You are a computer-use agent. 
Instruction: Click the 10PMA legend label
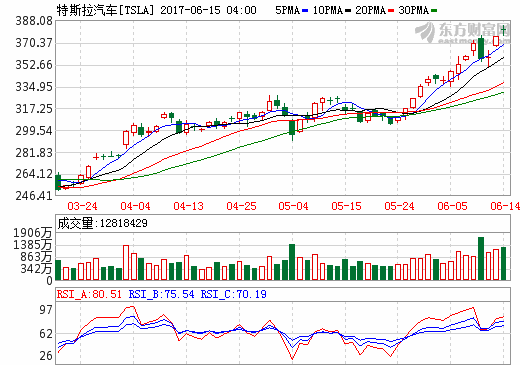(328, 10)
